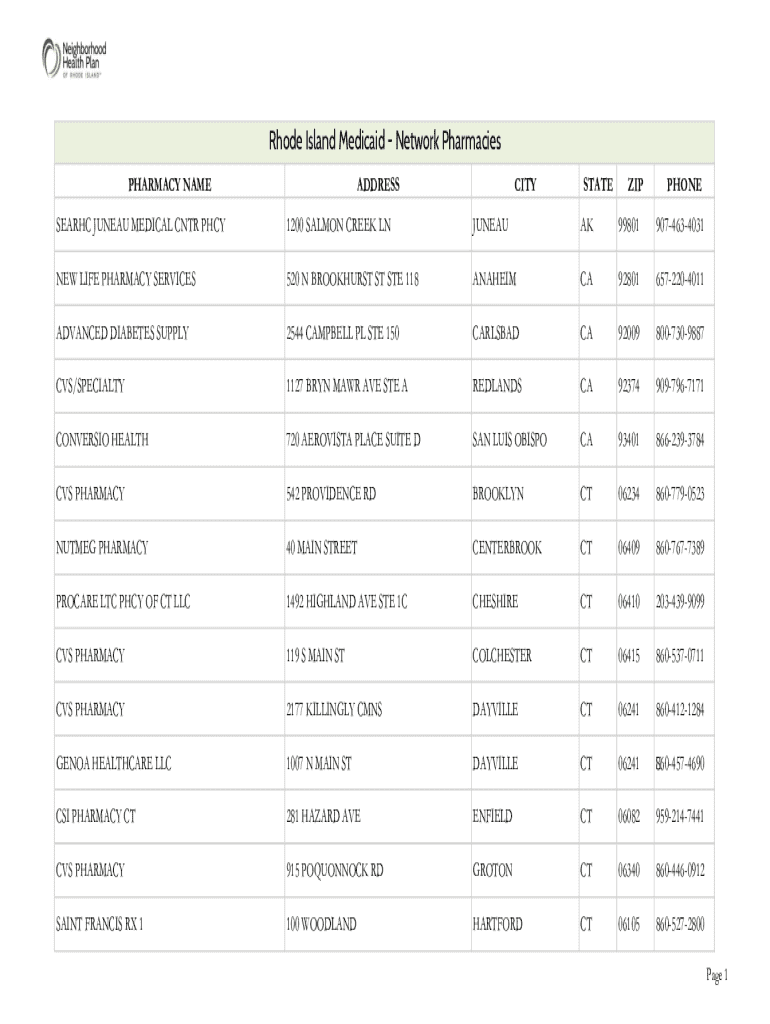770x1024 pixels.
Task: Select the SAINT FRANCIS RX 1 entry
Action: point(99,925)
